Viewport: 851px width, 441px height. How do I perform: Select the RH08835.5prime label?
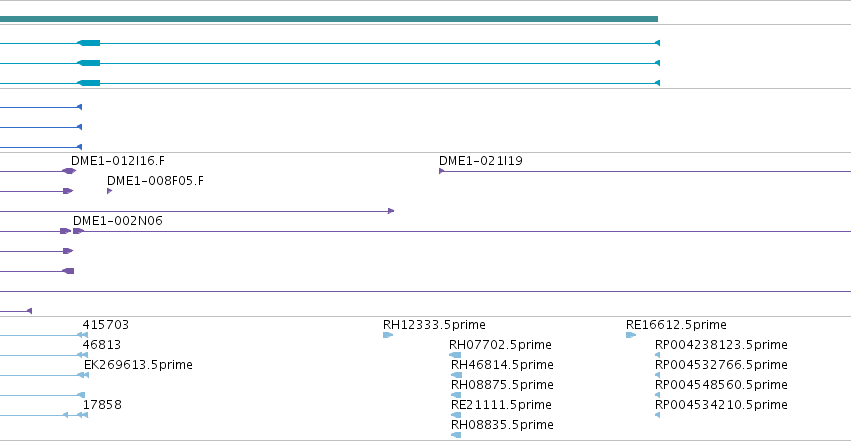point(502,425)
